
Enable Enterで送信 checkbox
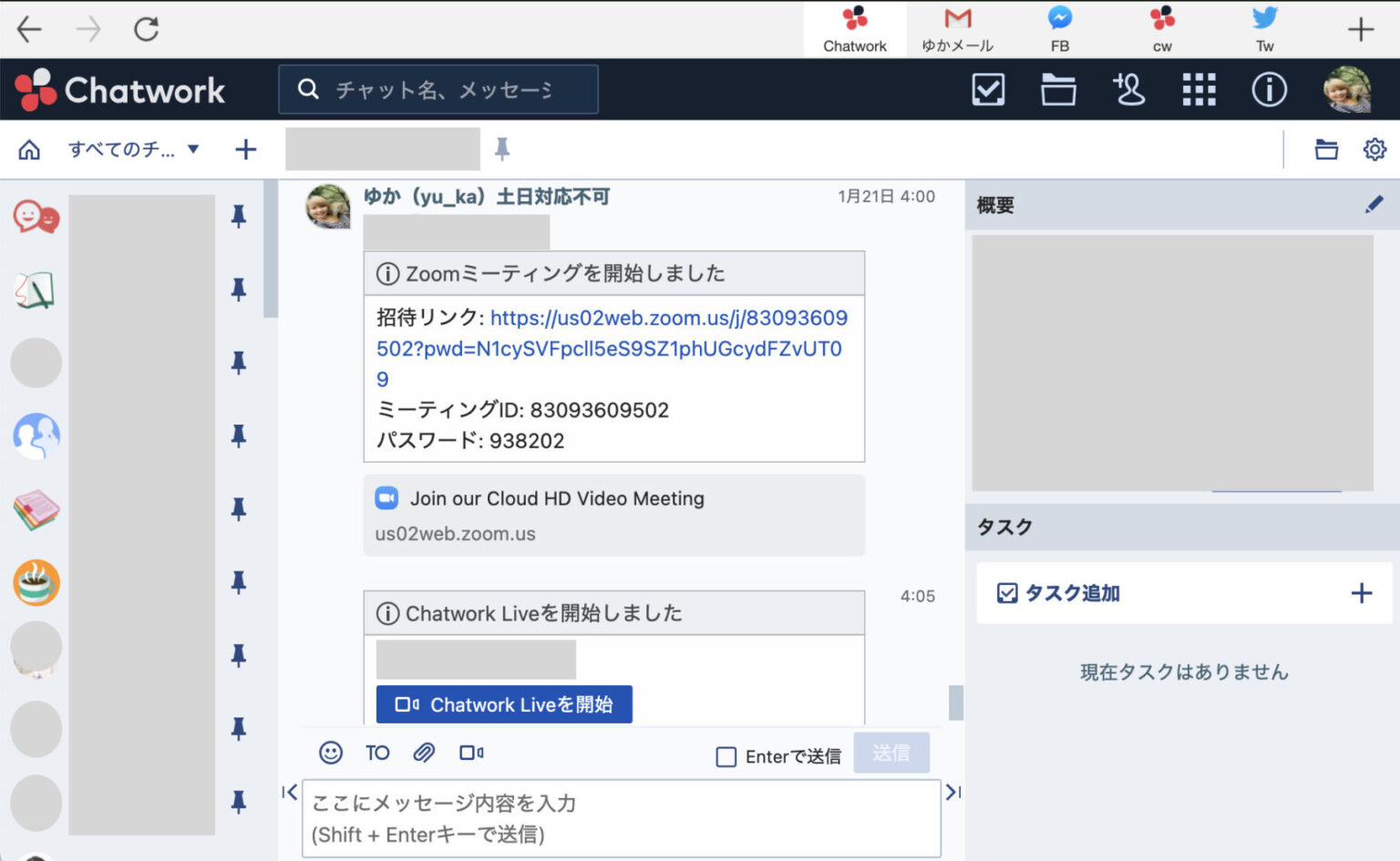pos(726,756)
